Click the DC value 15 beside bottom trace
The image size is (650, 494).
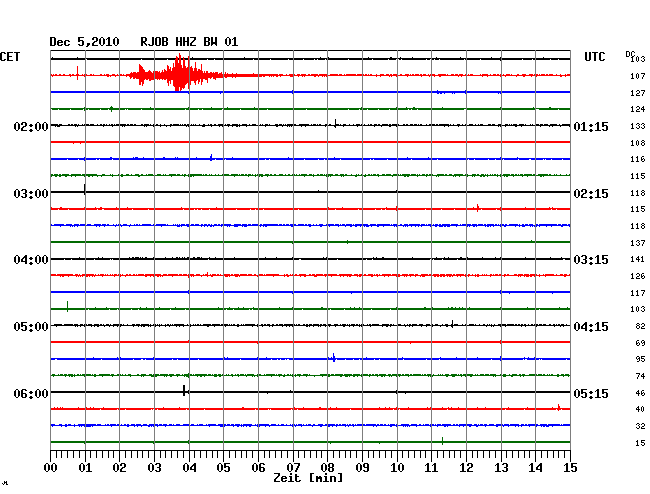pos(640,443)
